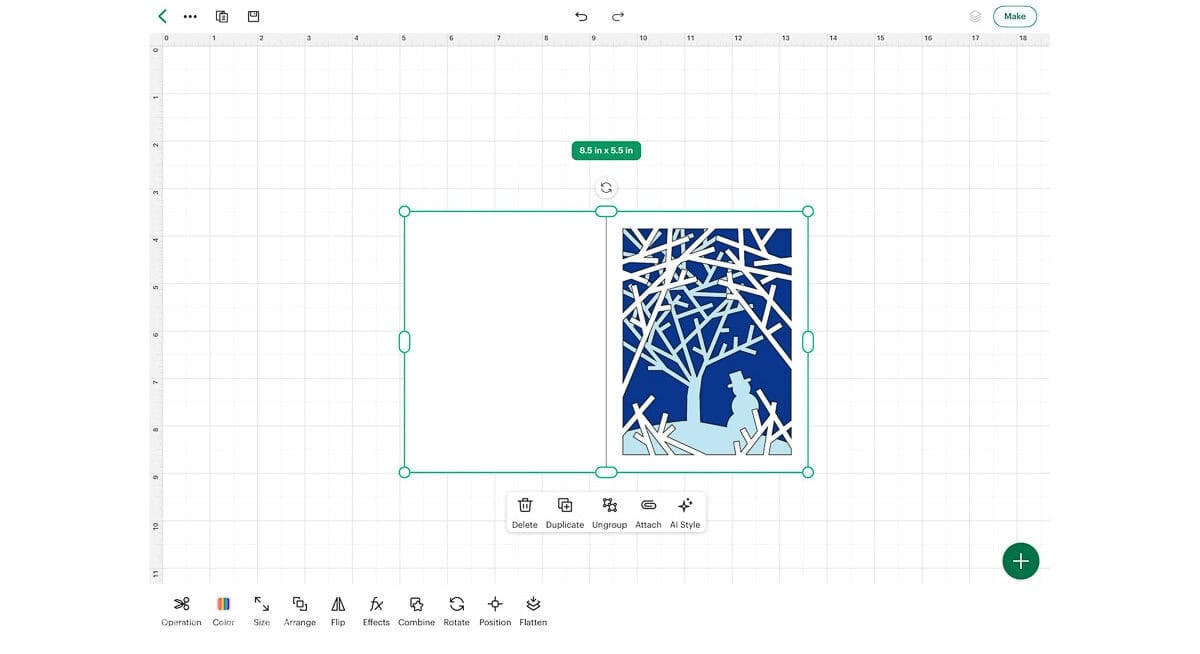Open the Size tool
The height and width of the screenshot is (654, 1200).
click(x=261, y=611)
